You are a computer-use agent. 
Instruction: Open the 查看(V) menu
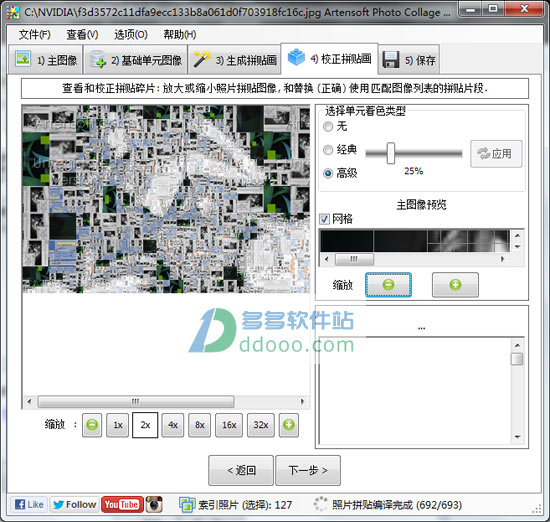(82, 34)
